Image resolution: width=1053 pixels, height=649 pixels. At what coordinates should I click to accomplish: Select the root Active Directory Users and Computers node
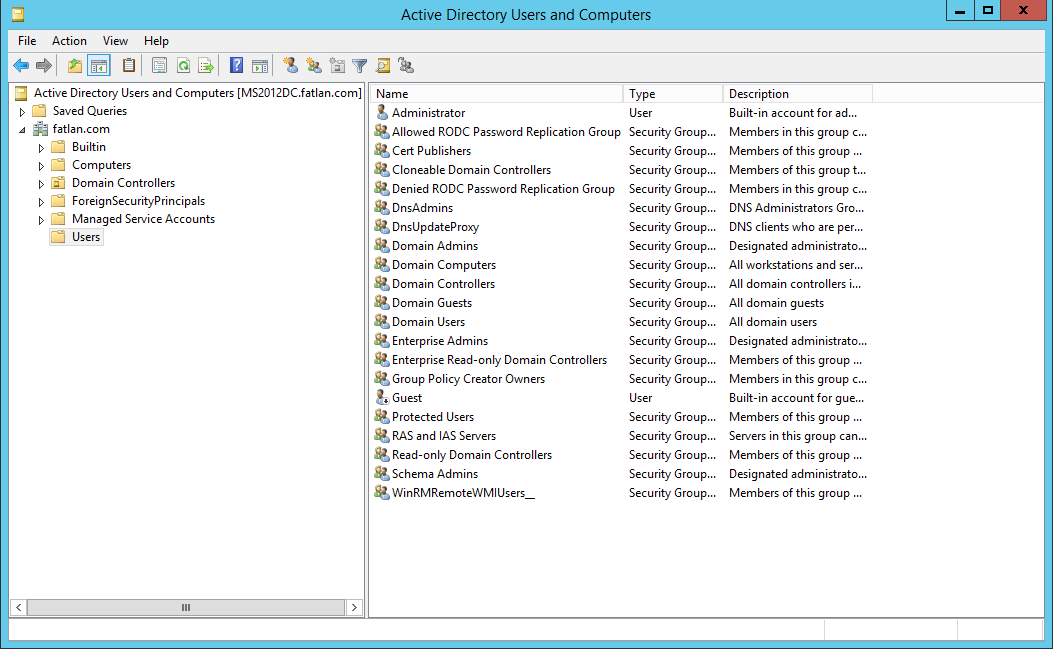point(197,93)
